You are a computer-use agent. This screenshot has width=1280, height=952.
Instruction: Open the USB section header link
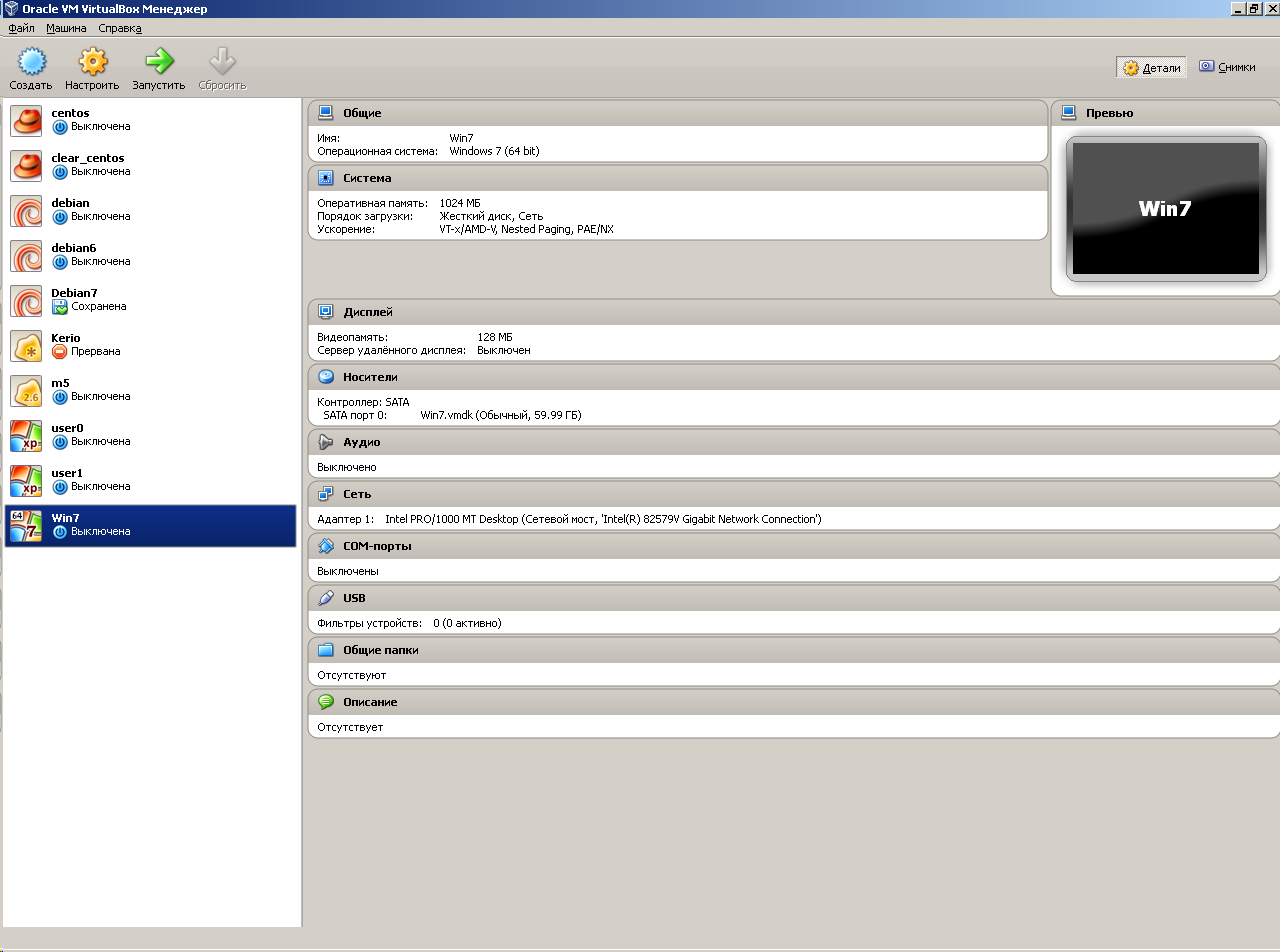354,598
